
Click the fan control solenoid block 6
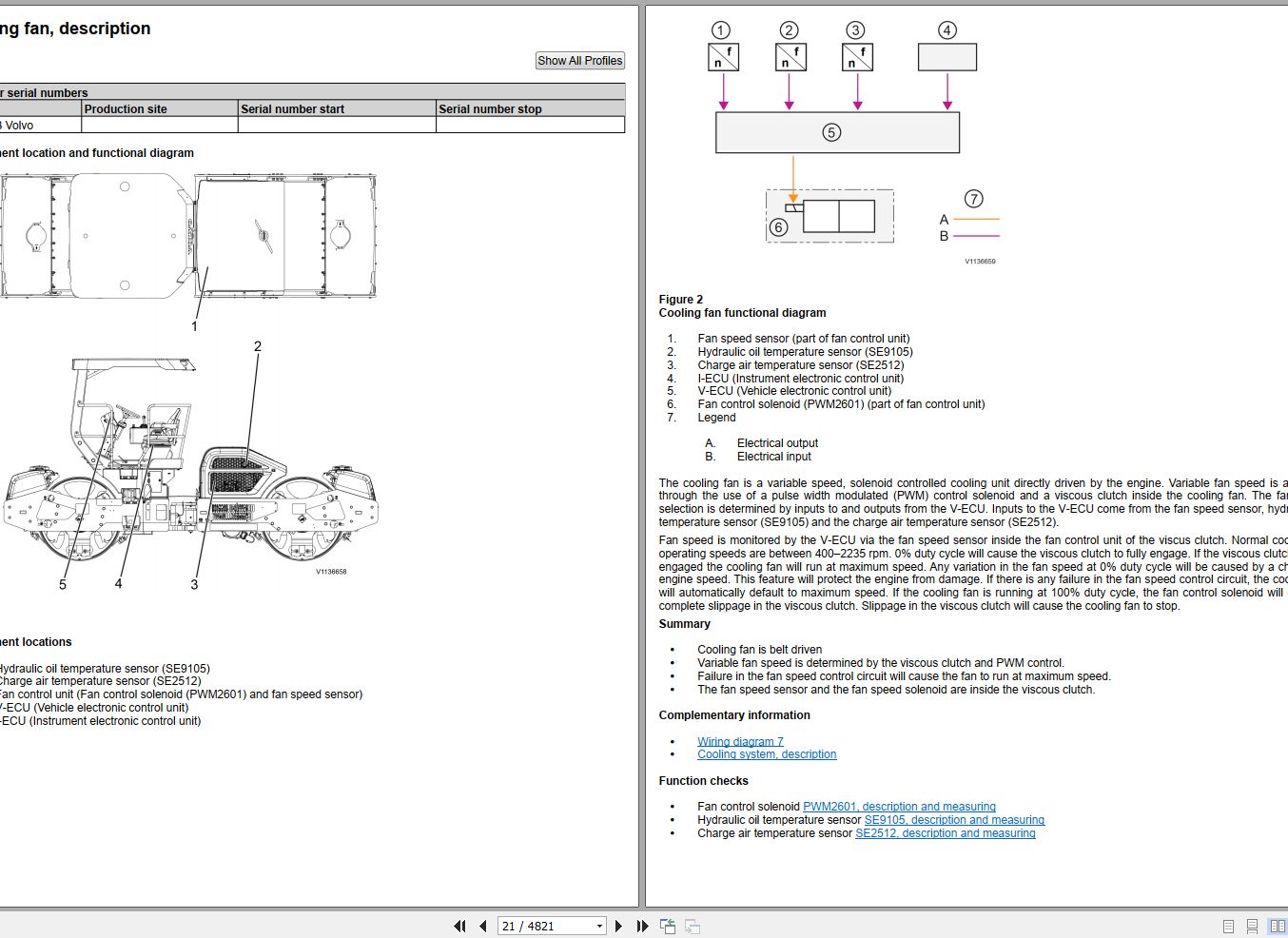(x=829, y=216)
